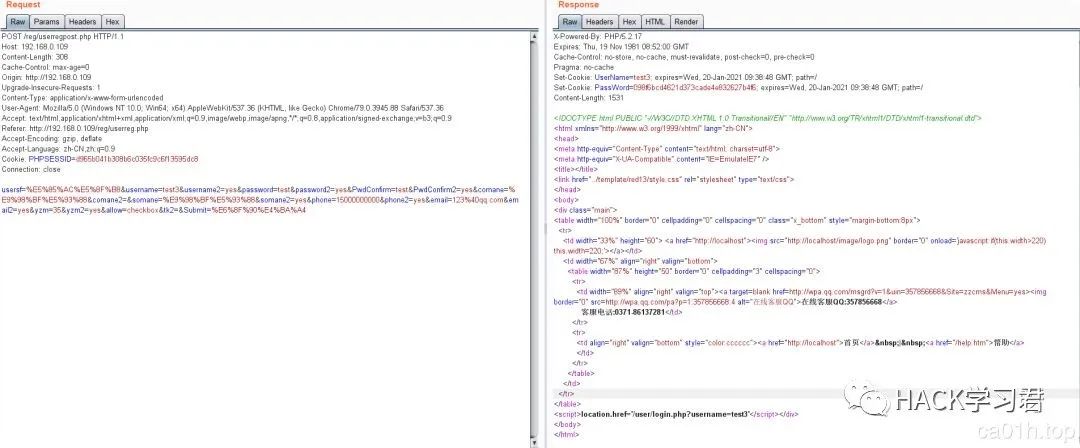
Task: Switch to the Response Hex tab
Action: point(630,22)
